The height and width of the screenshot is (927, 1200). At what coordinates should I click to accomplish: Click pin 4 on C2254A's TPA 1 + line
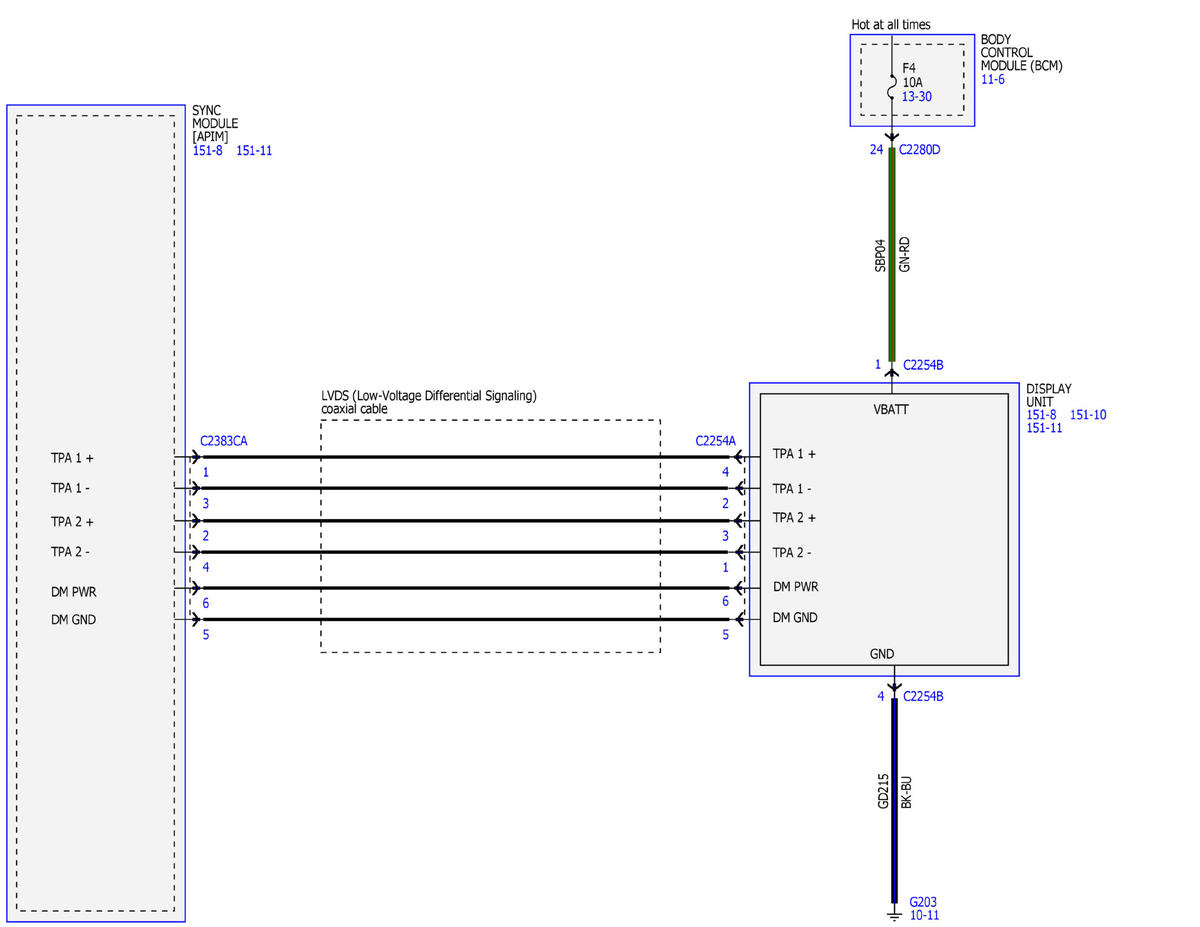pos(726,472)
